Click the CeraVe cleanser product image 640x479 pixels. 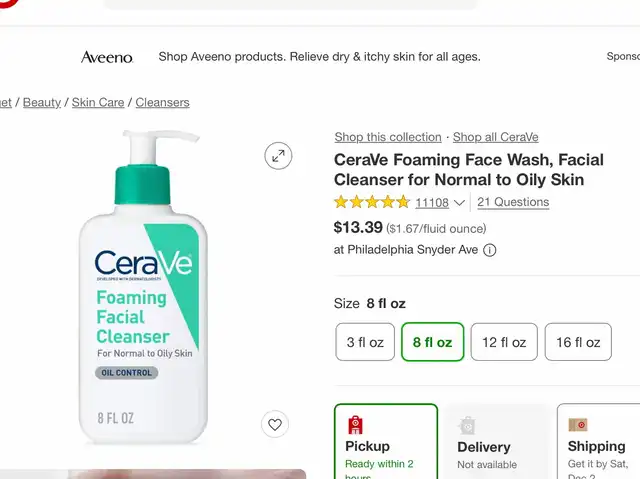tap(143, 290)
